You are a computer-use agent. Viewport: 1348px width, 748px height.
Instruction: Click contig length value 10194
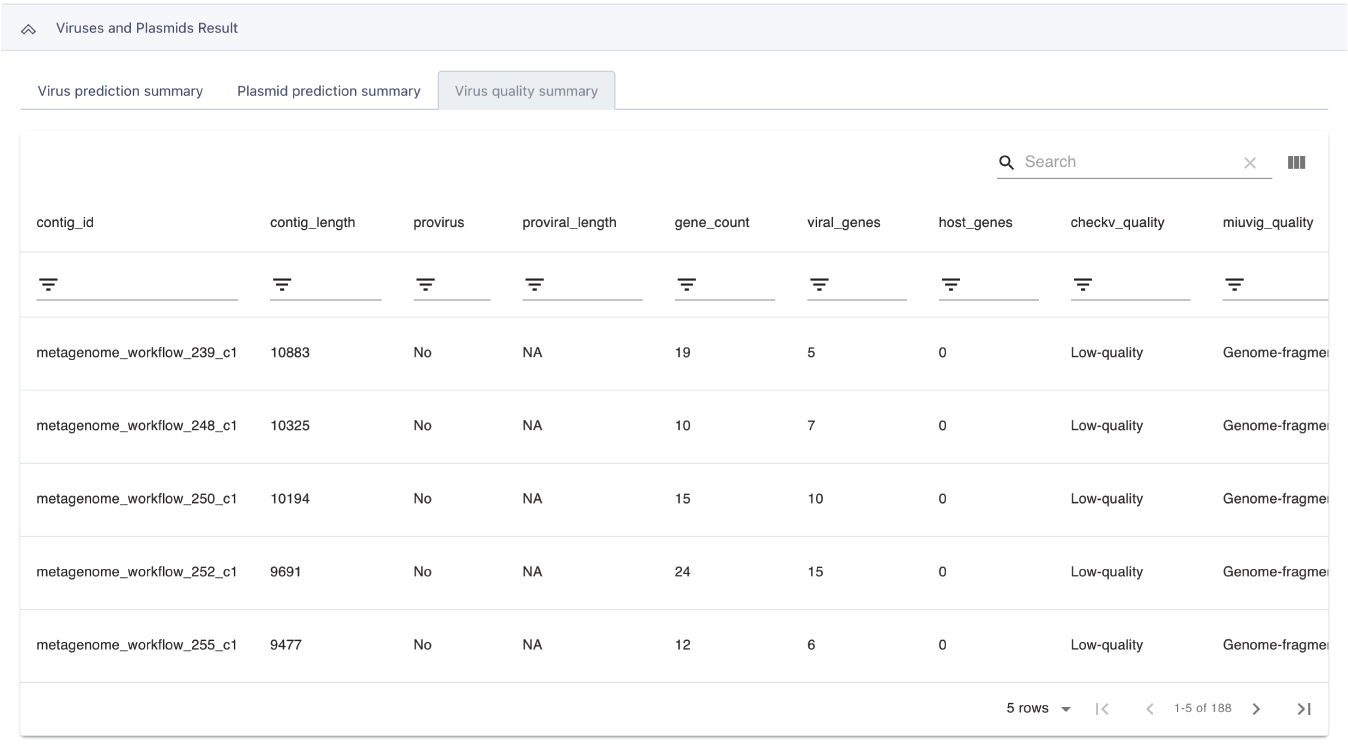(290, 499)
